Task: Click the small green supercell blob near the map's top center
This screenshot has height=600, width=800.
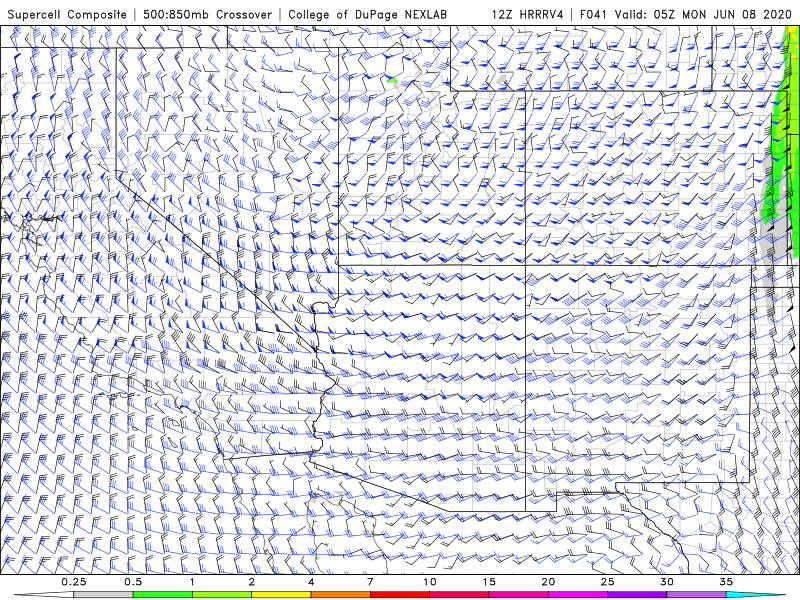Action: [x=391, y=80]
